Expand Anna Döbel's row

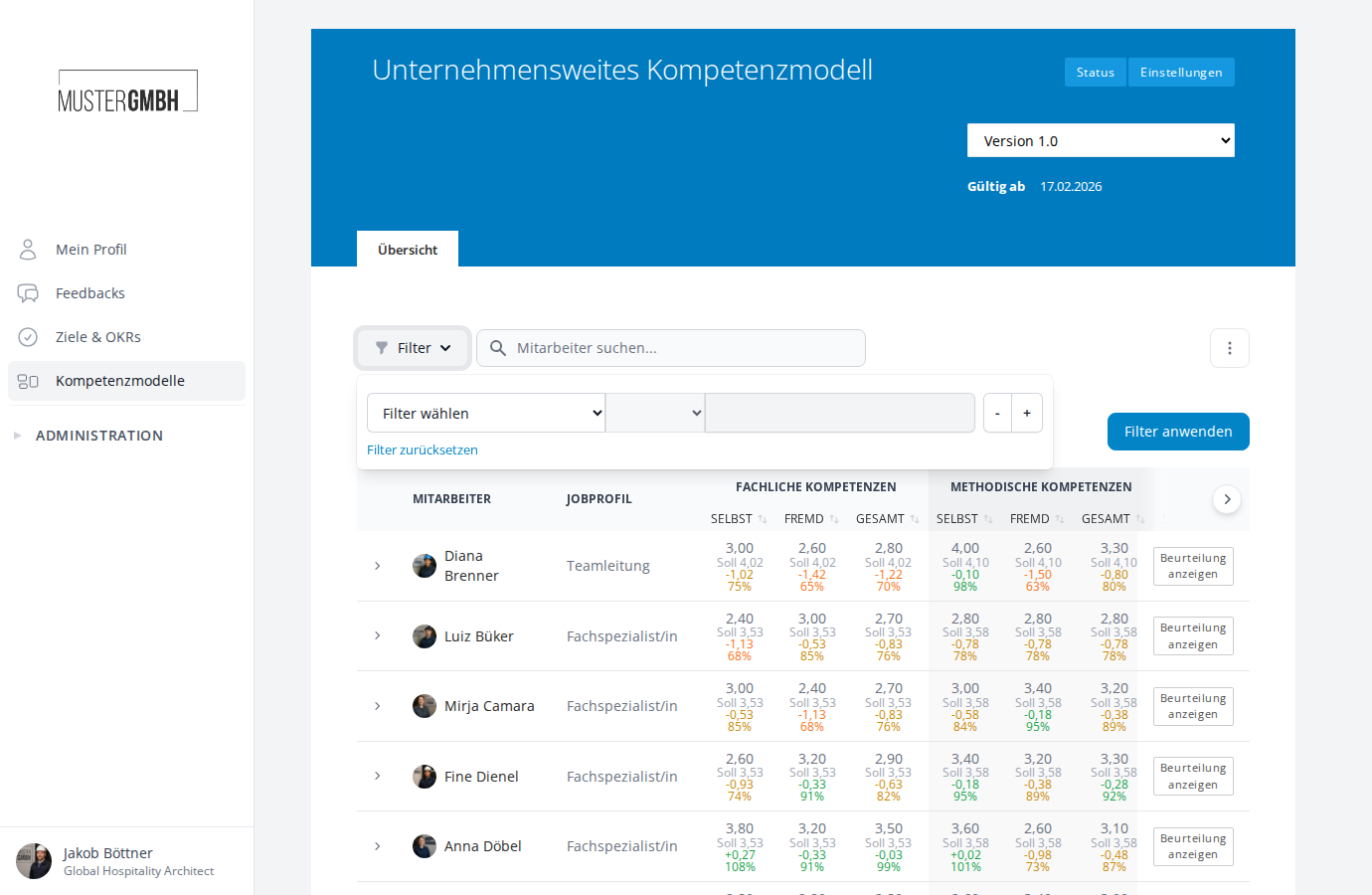378,846
